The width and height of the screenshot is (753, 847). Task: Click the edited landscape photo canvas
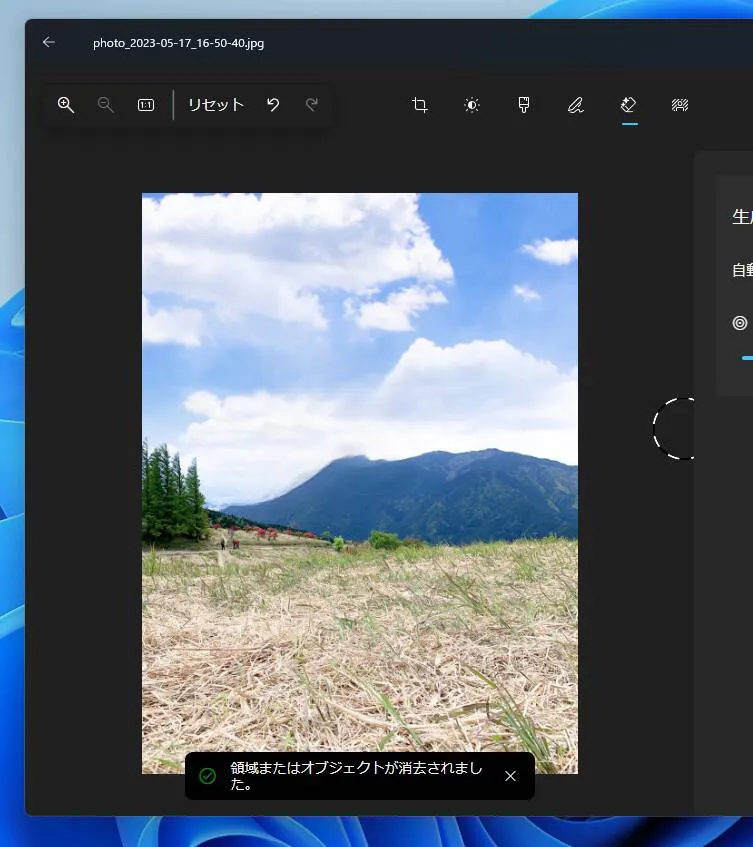[360, 483]
